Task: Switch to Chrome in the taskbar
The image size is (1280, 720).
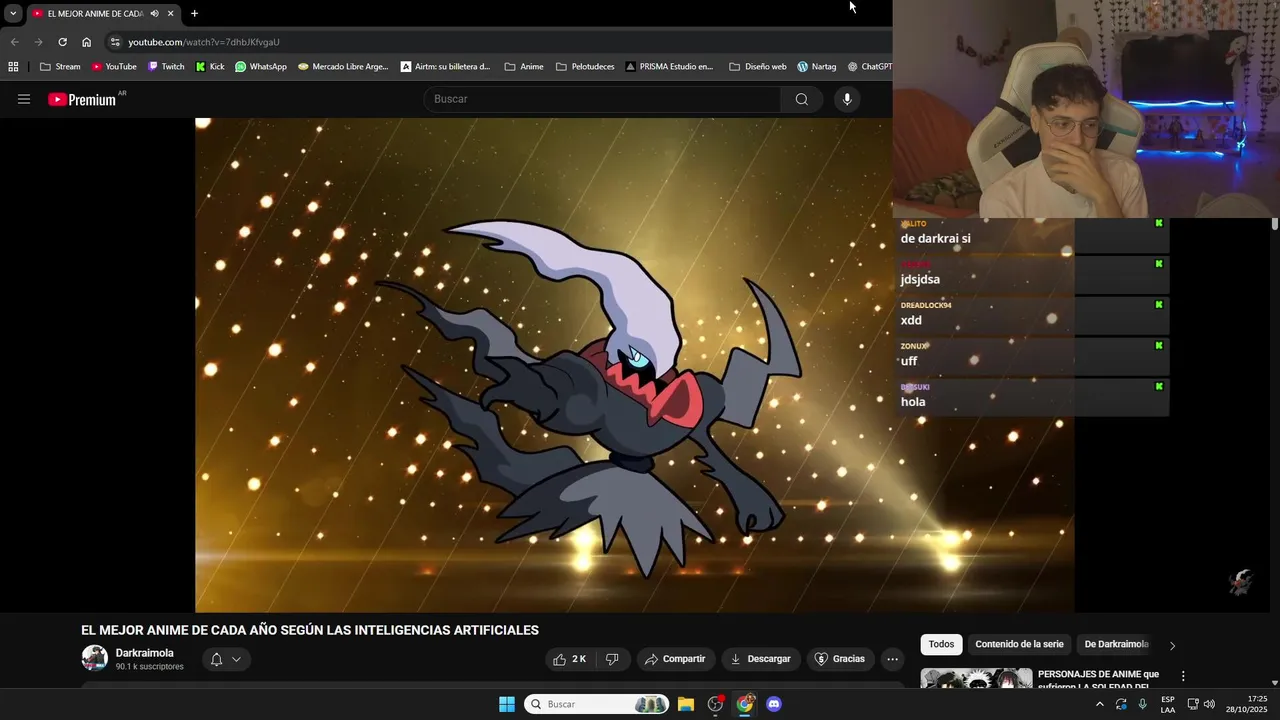Action: click(x=745, y=704)
